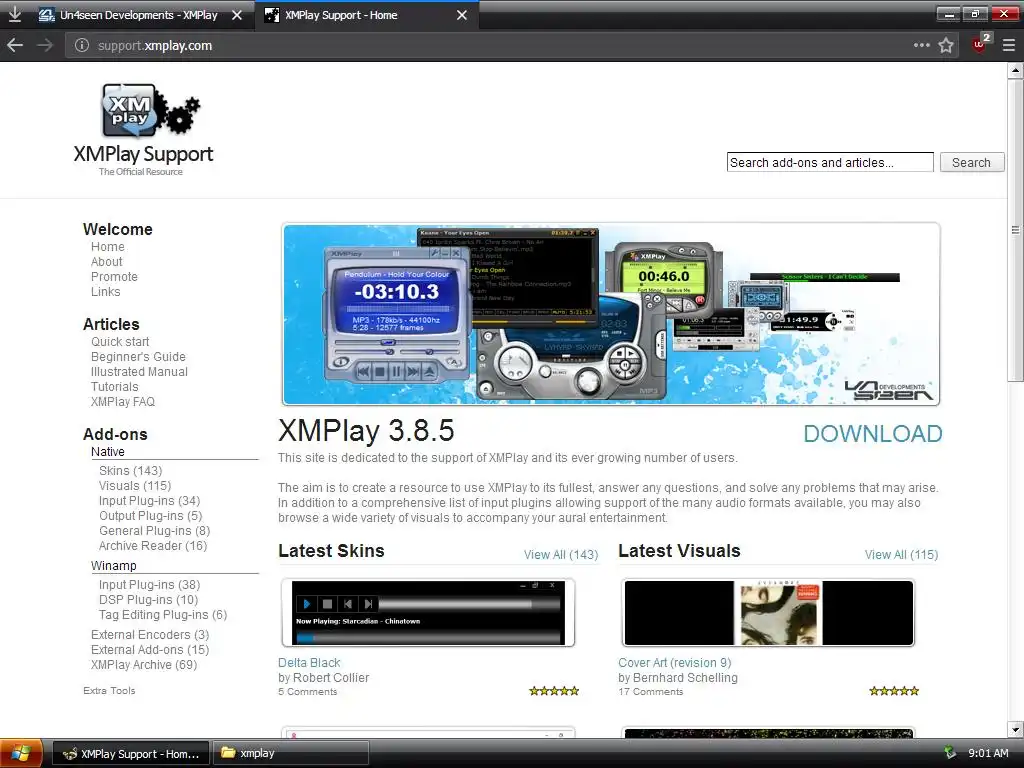Click View All (143) skins
This screenshot has height=768, width=1024.
coord(561,554)
